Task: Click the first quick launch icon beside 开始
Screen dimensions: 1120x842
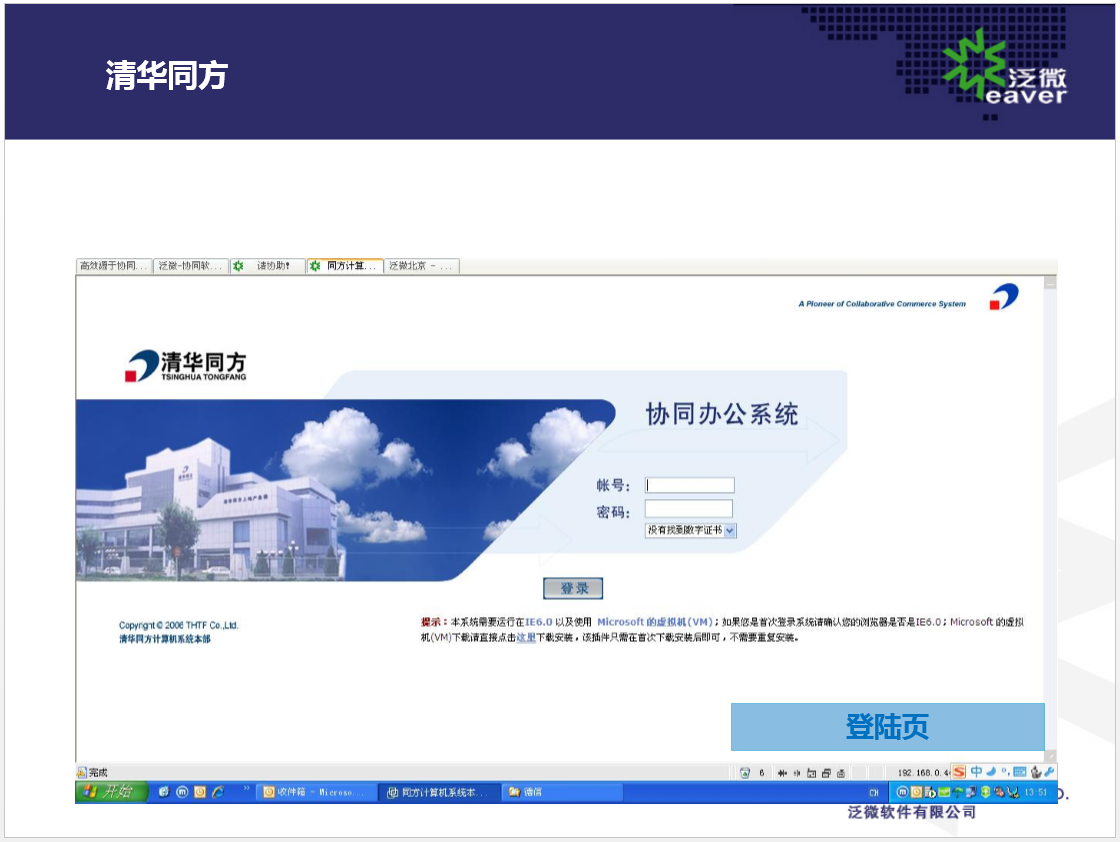Action: (164, 792)
